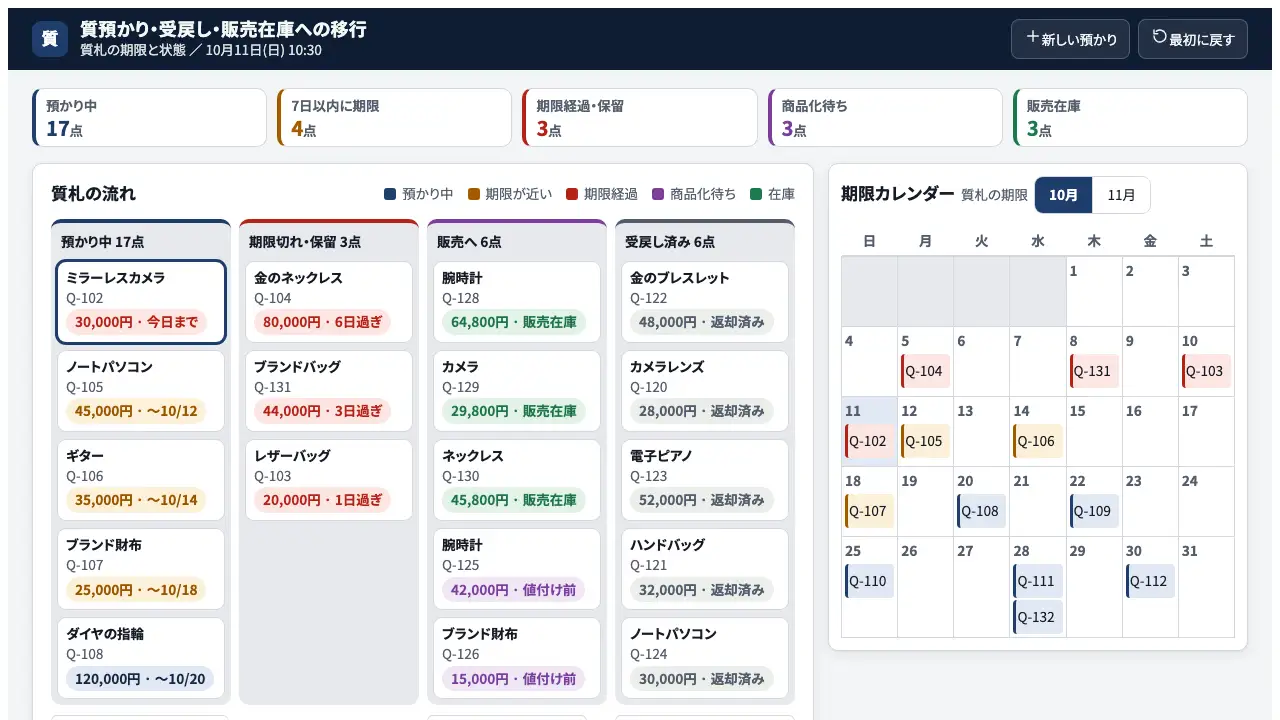The image size is (1280, 720).
Task: Click the 30,000円・今日まで status pill
Action: [x=136, y=322]
